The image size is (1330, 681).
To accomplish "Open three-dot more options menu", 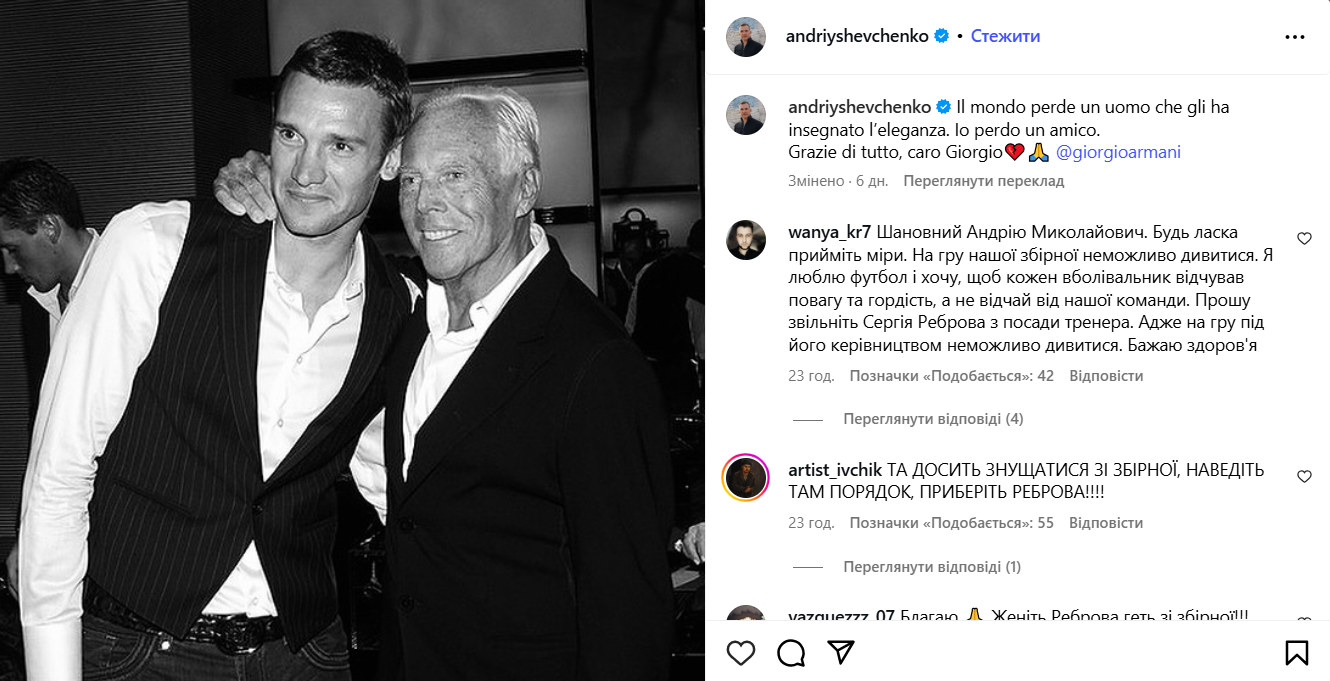I will click(1295, 37).
